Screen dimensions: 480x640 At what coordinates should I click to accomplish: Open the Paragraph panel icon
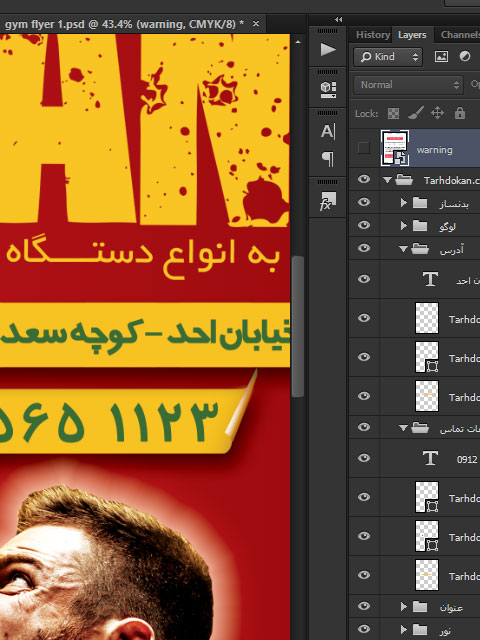point(328,159)
